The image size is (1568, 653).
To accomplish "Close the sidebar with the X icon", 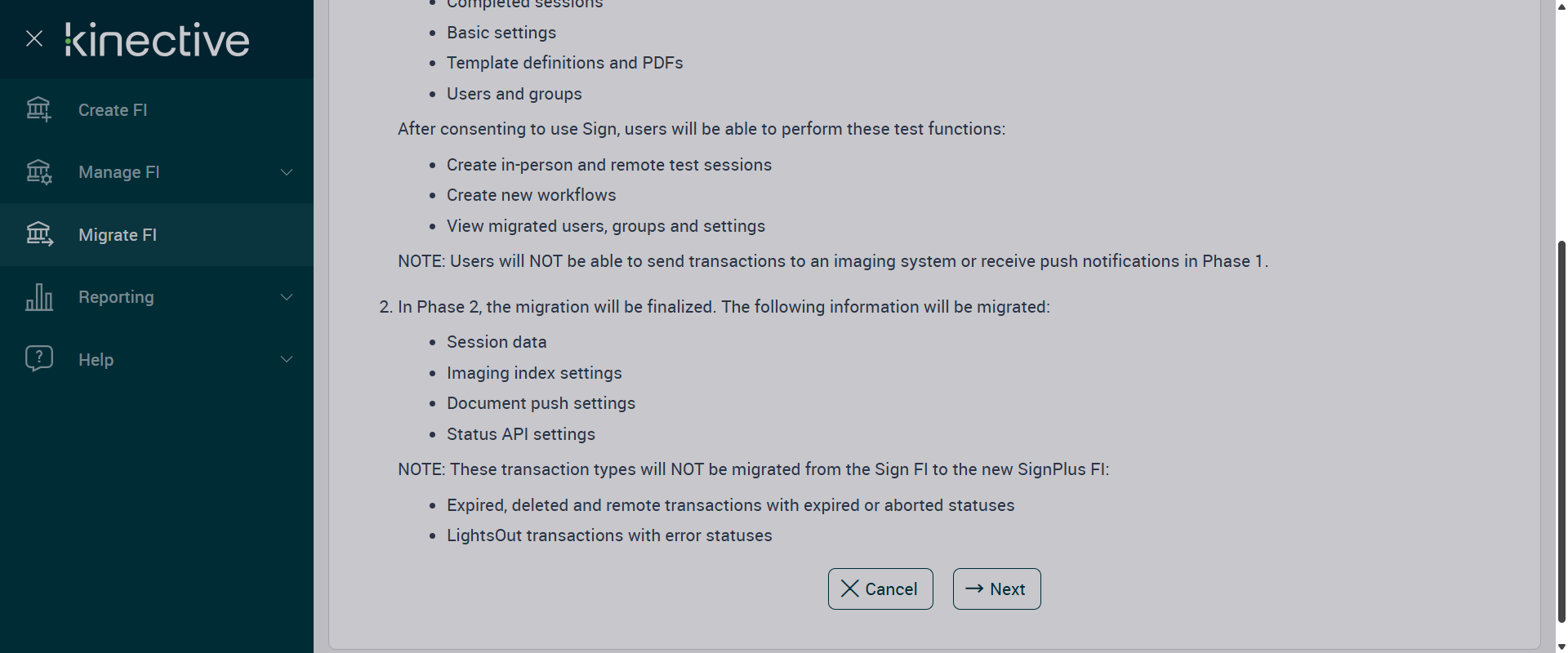I will tap(34, 38).
